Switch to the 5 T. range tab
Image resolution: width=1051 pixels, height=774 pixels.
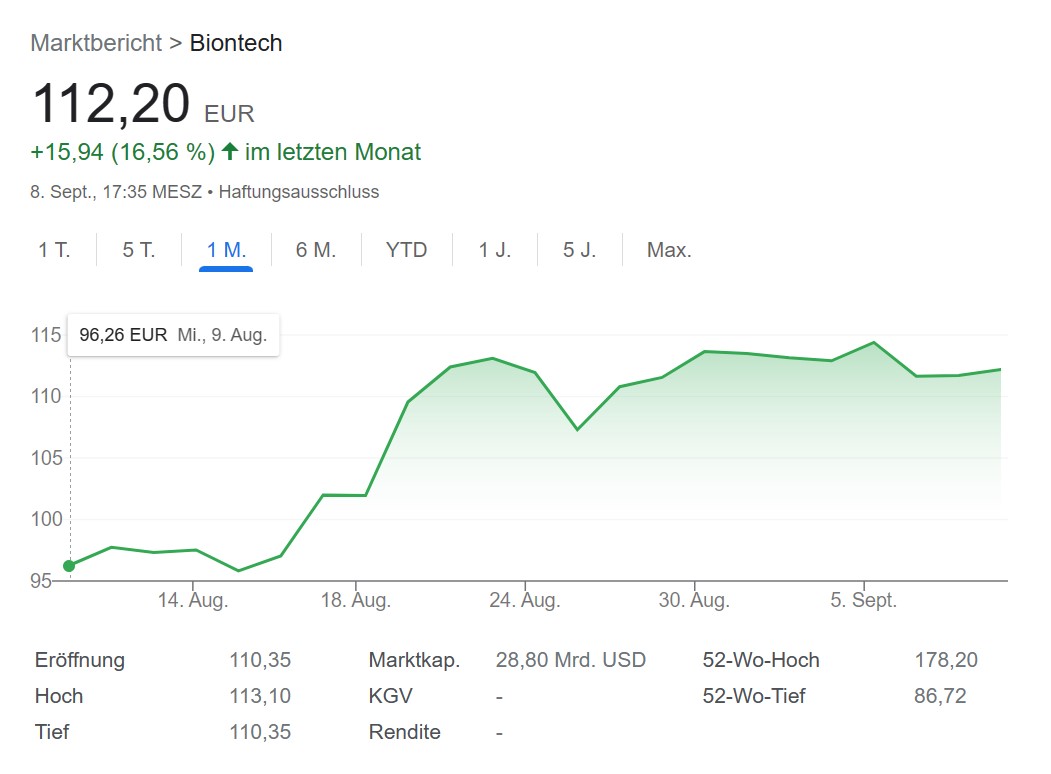(139, 250)
